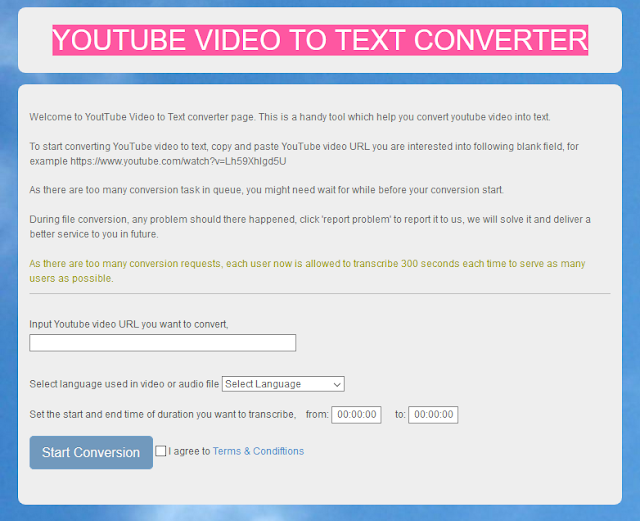Click the 'from' start time field
Screen dimensions: 640x521
[x=356, y=414]
